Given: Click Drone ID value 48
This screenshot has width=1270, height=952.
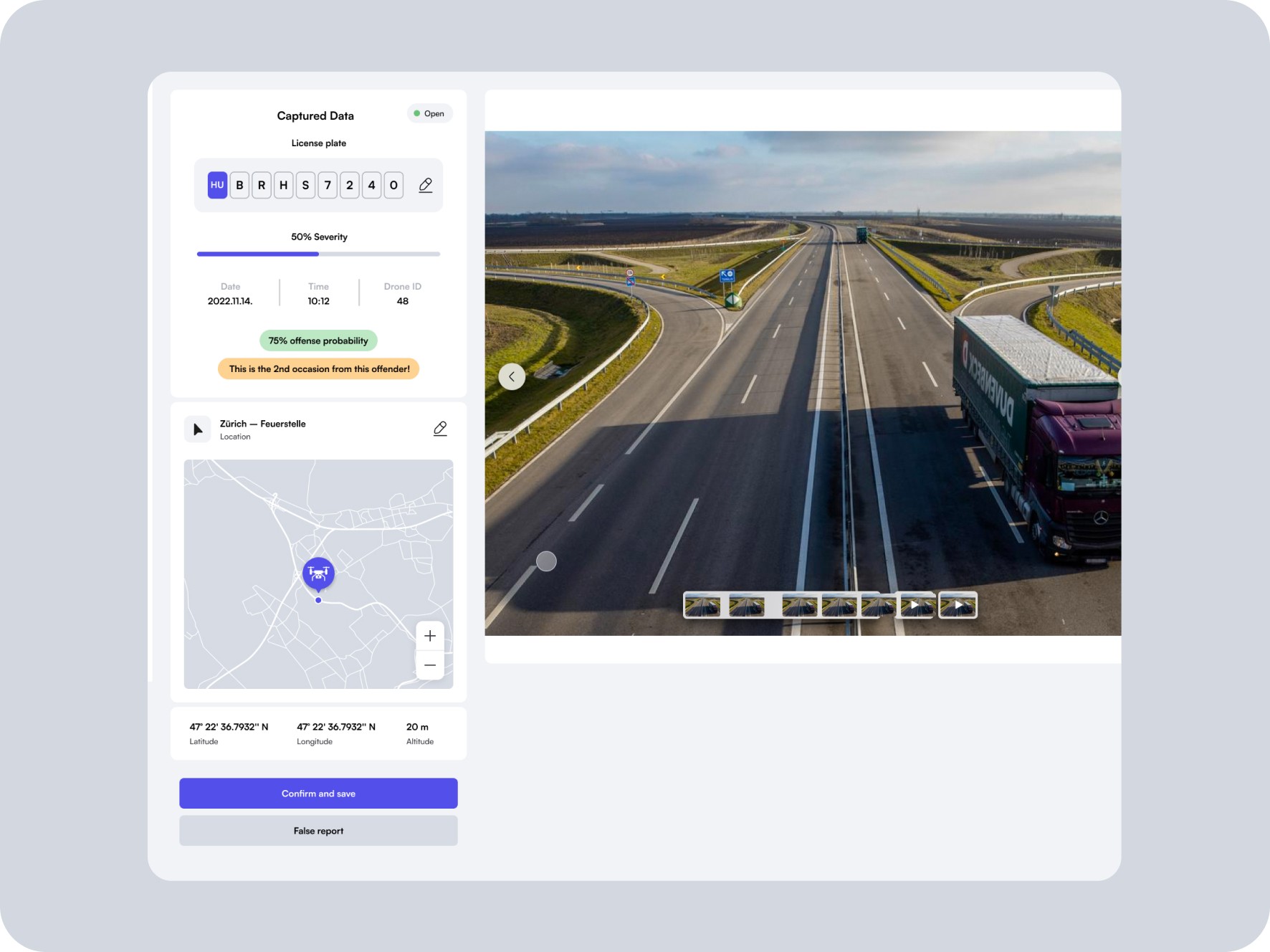Looking at the screenshot, I should click(x=403, y=301).
